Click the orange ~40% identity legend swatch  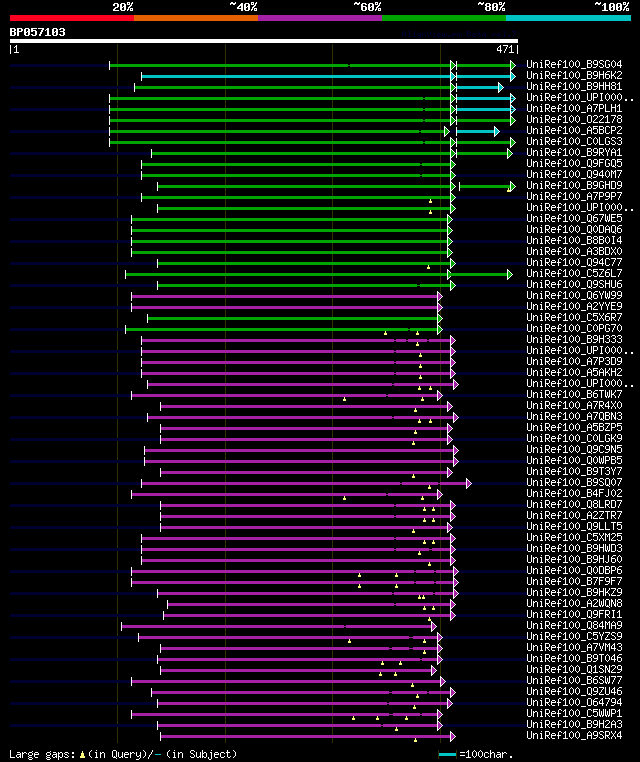pyautogui.click(x=196, y=18)
